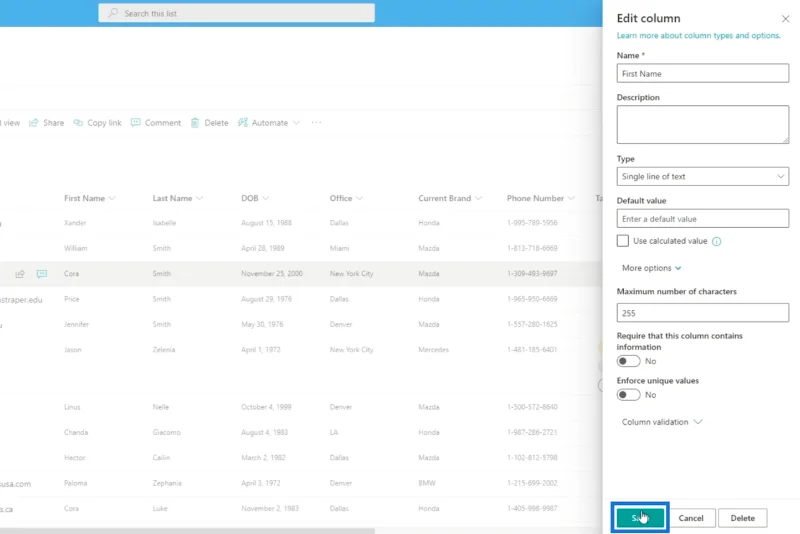The height and width of the screenshot is (534, 800).
Task: Toggle Require that this column contains information
Action: (x=628, y=361)
